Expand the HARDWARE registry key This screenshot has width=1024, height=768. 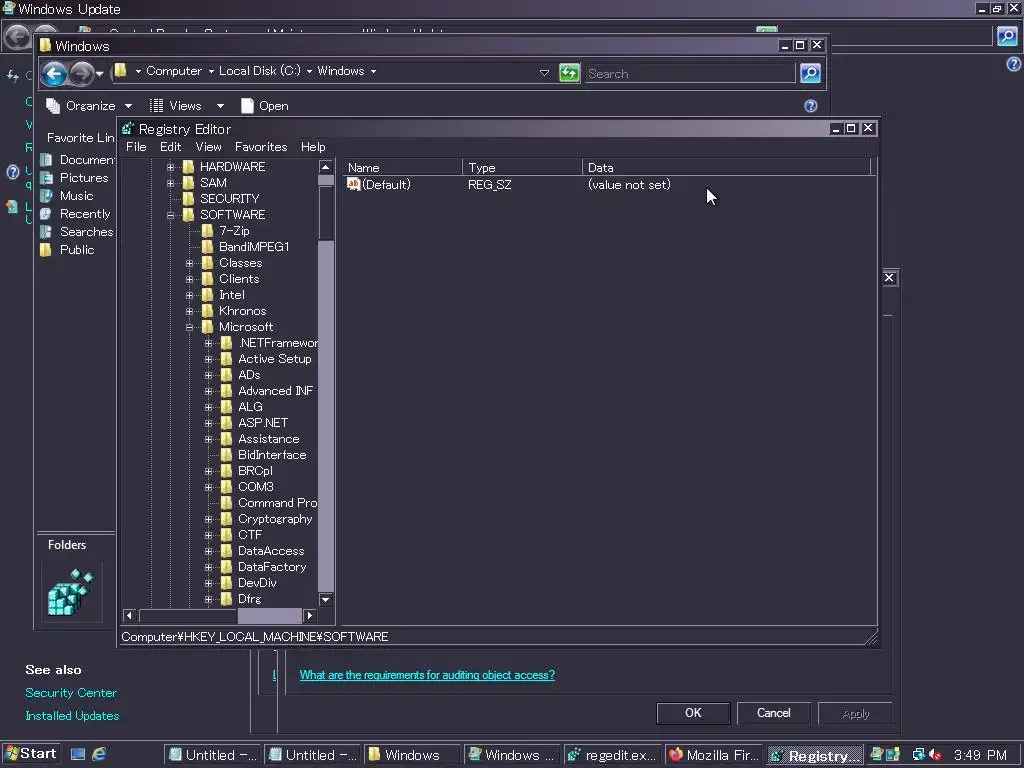click(170, 167)
